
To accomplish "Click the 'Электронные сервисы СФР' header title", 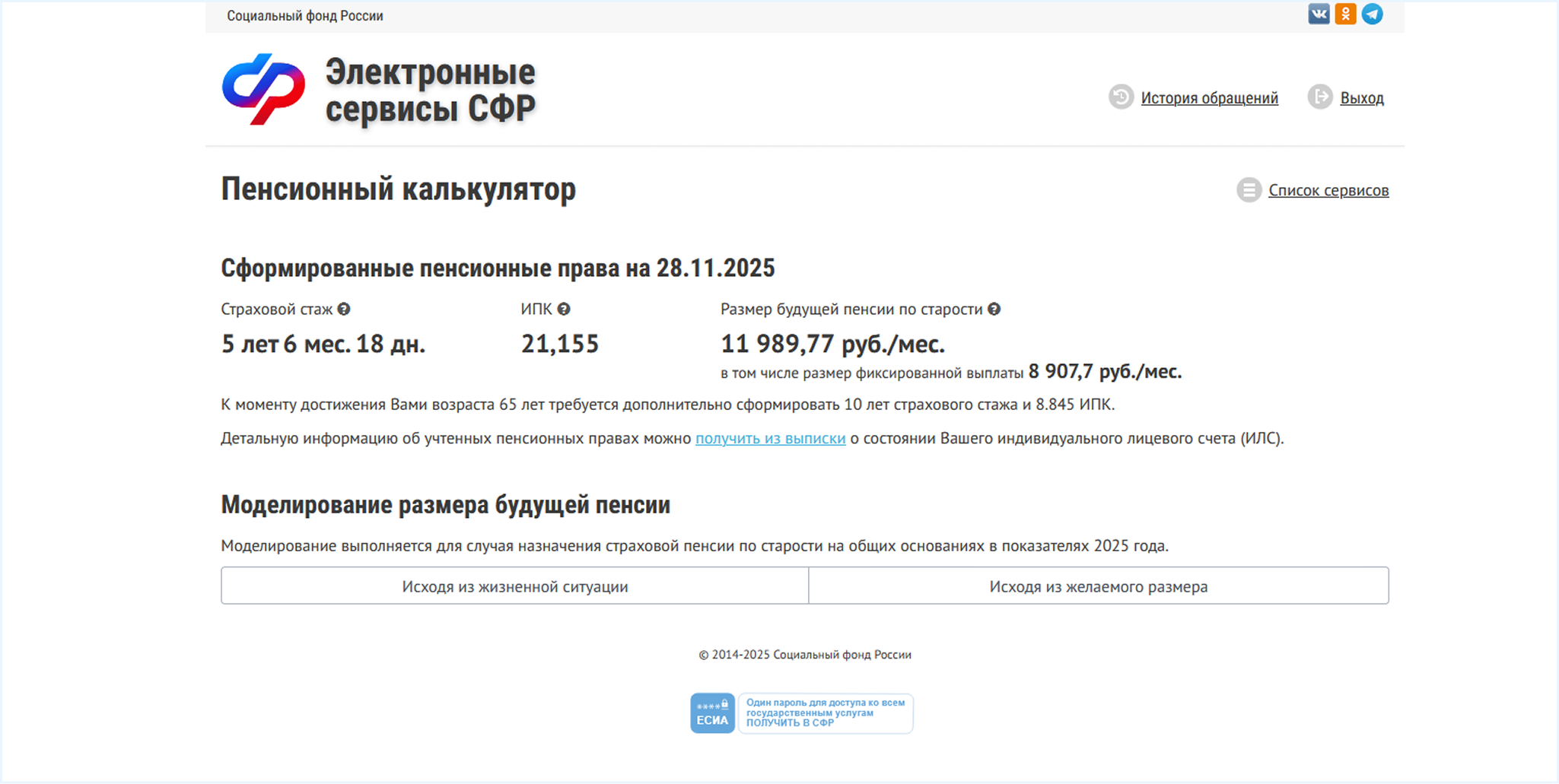I will pos(430,90).
